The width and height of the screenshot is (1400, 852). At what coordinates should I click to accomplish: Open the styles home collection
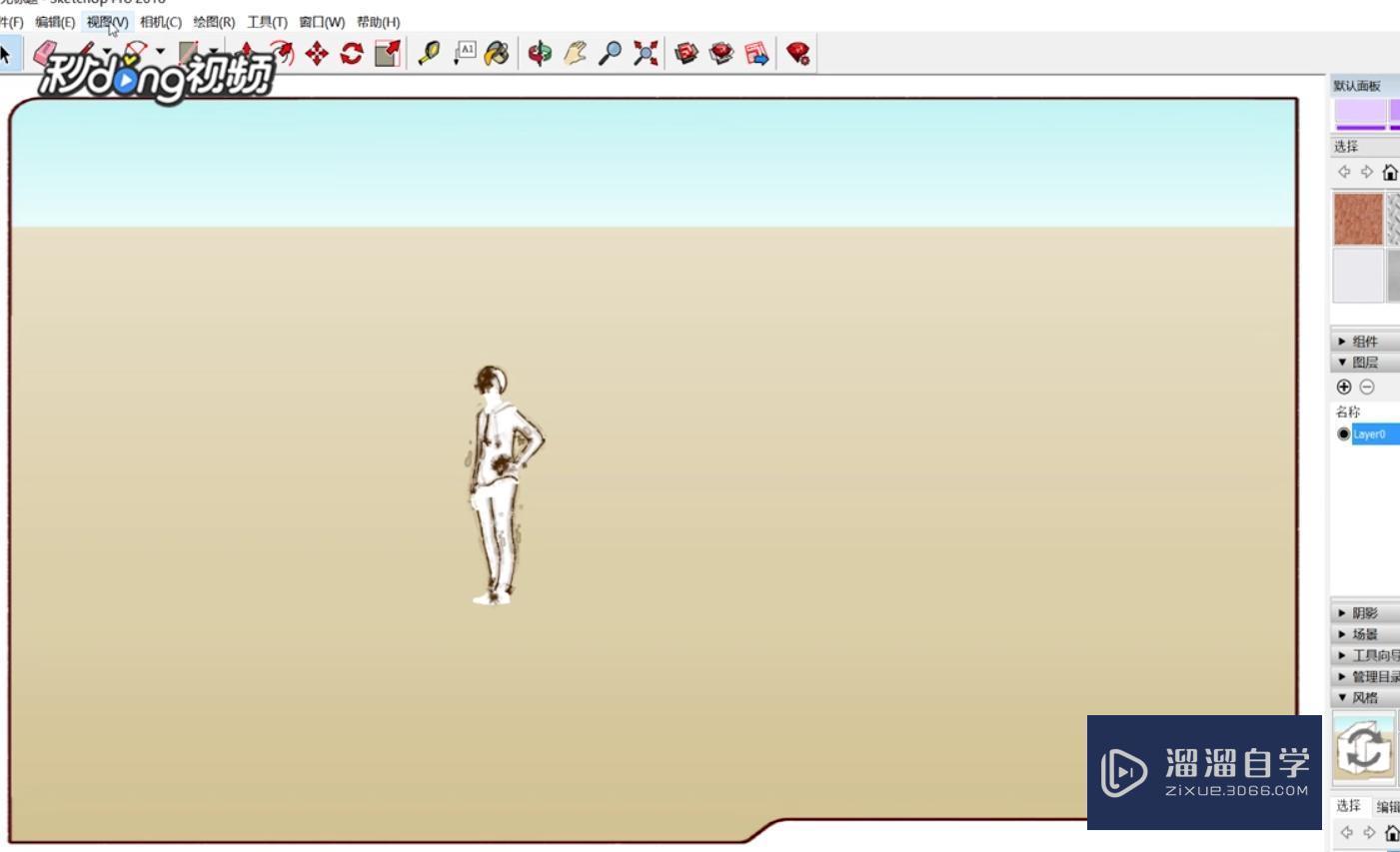(x=1392, y=832)
